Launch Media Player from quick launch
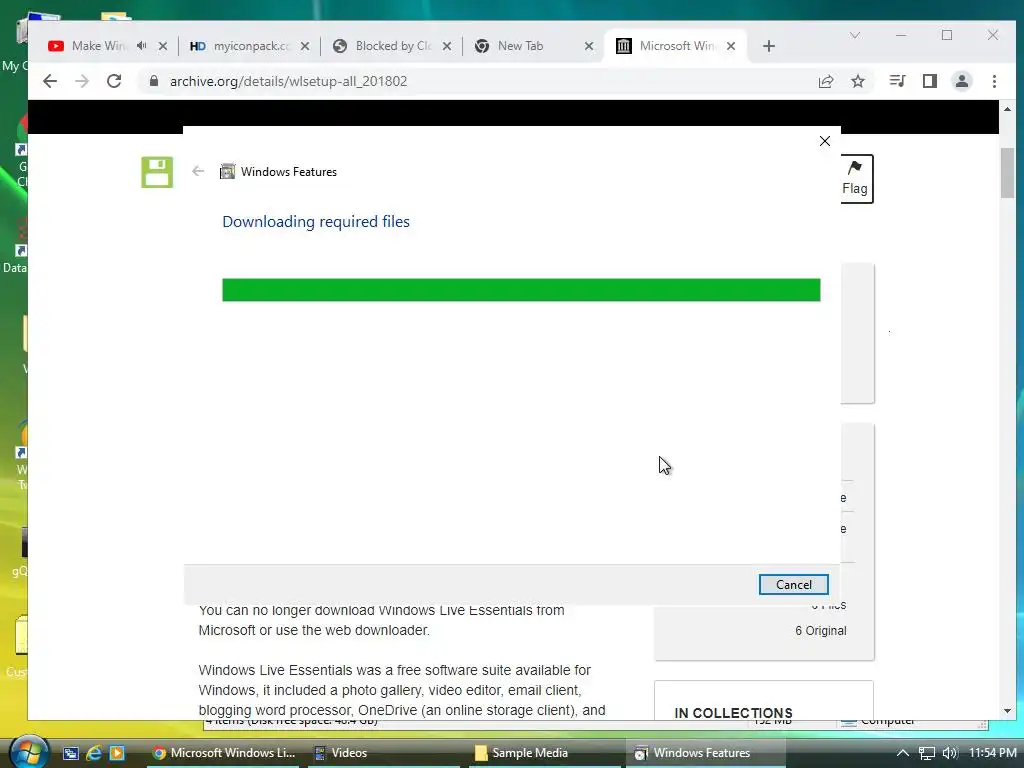Screen dimensions: 1024x768 pos(117,753)
